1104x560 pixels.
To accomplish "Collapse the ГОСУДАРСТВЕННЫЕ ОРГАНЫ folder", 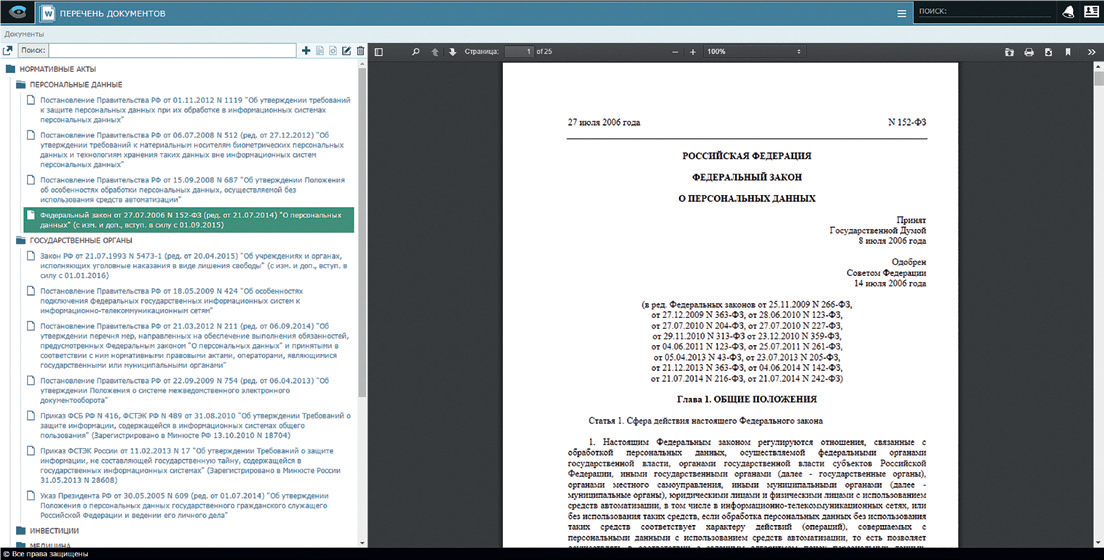I will tap(20, 240).
